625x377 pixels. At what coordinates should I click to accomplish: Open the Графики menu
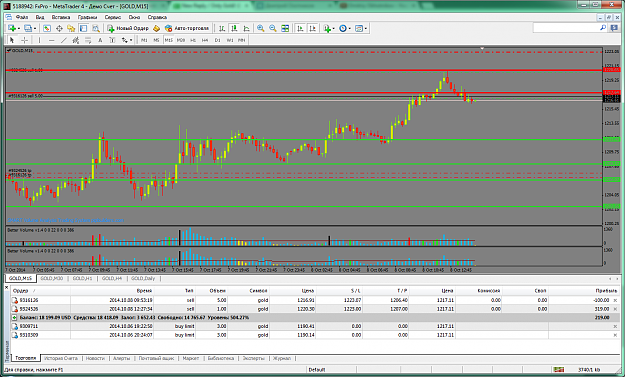click(x=87, y=17)
